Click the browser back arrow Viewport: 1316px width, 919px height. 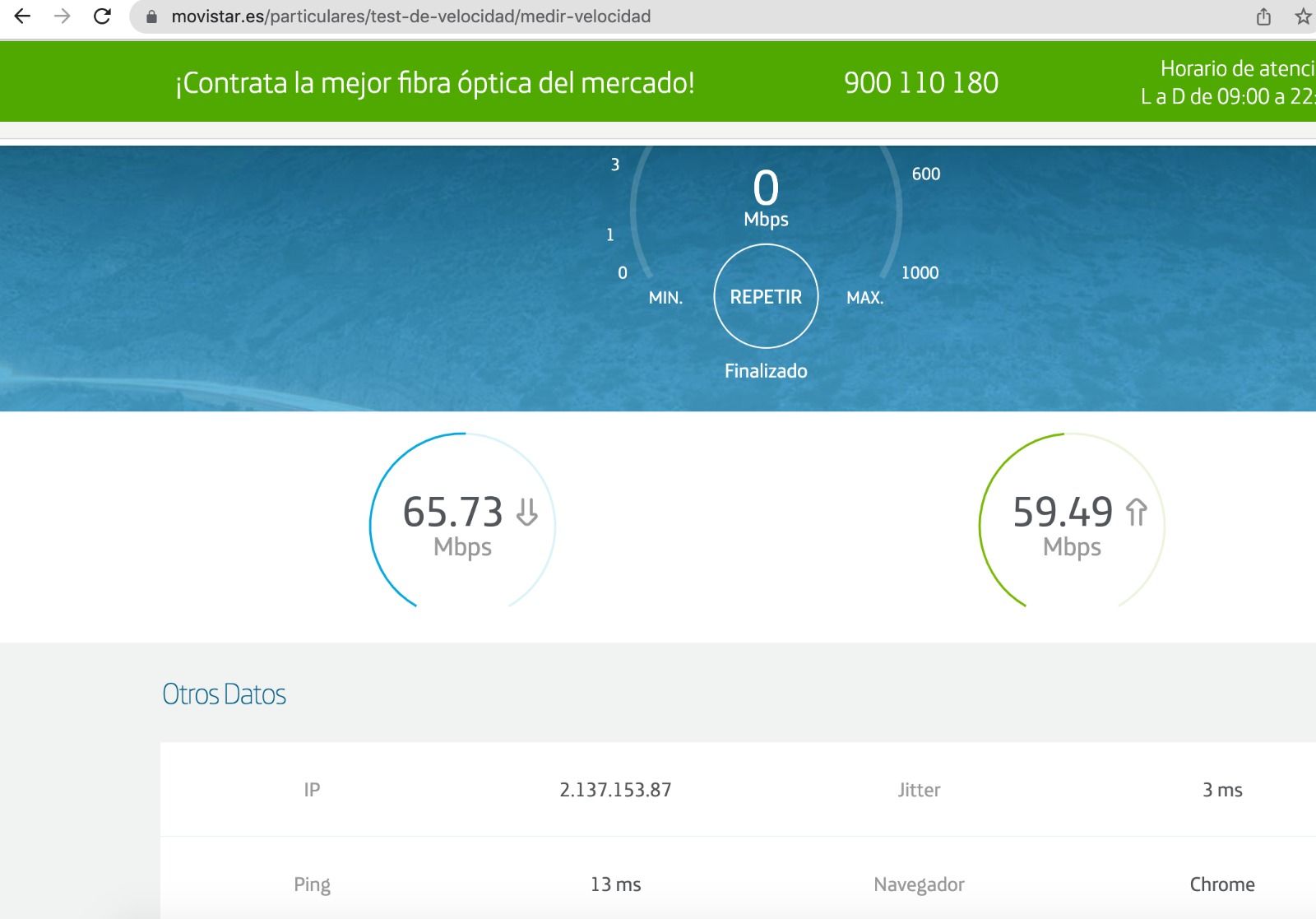point(22,16)
